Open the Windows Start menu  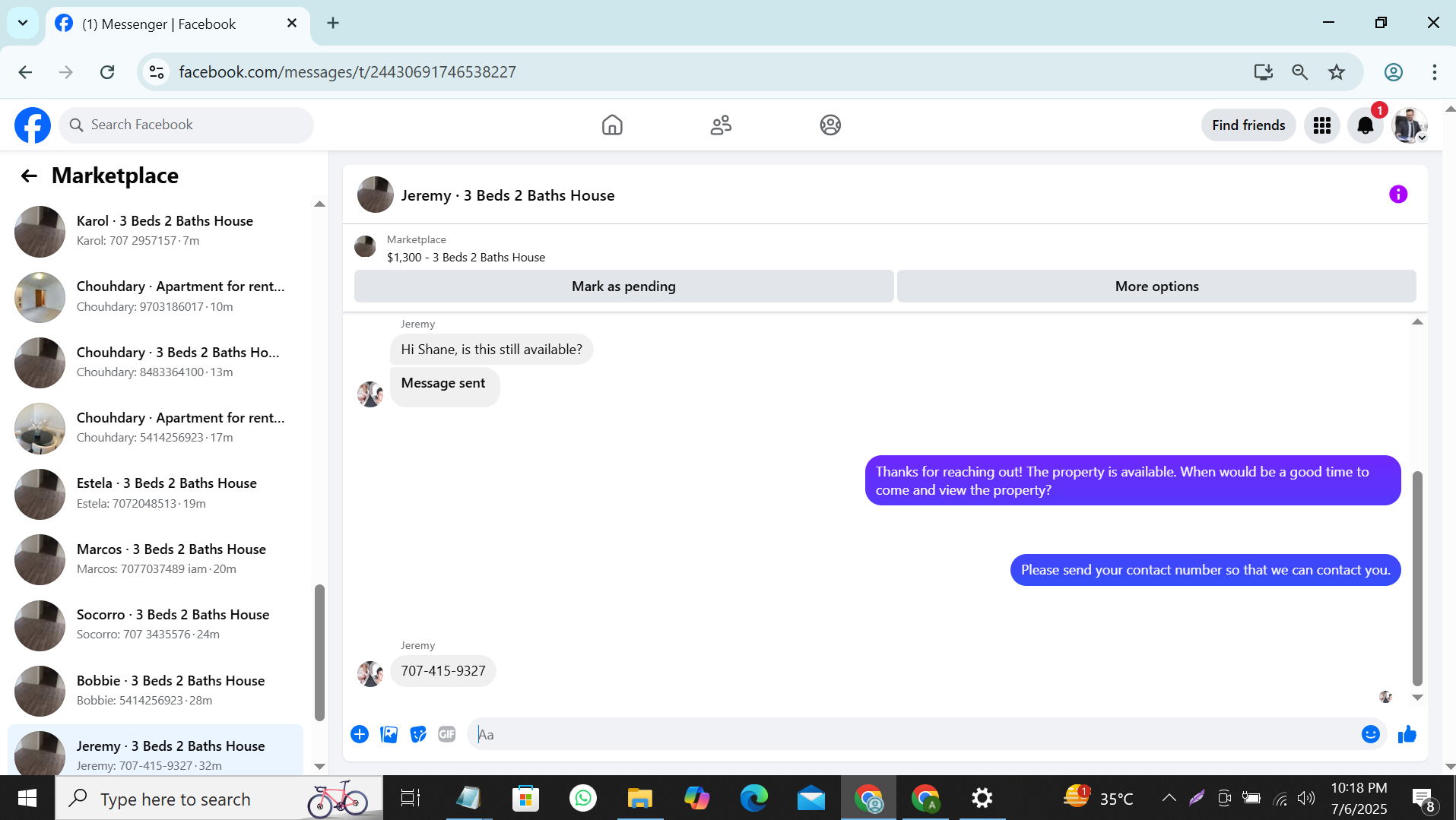(x=27, y=798)
